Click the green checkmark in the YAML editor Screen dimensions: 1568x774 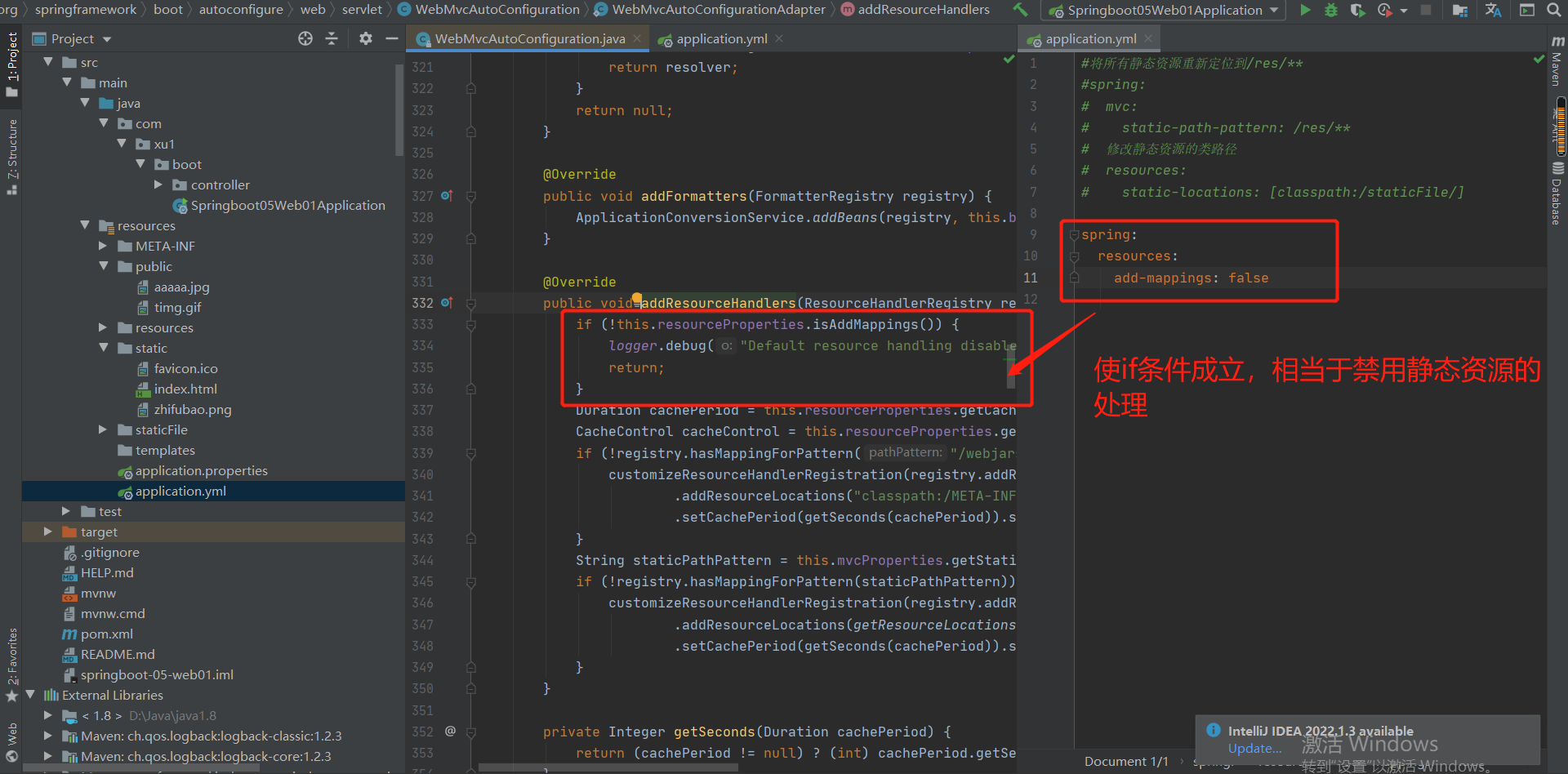point(1539,60)
